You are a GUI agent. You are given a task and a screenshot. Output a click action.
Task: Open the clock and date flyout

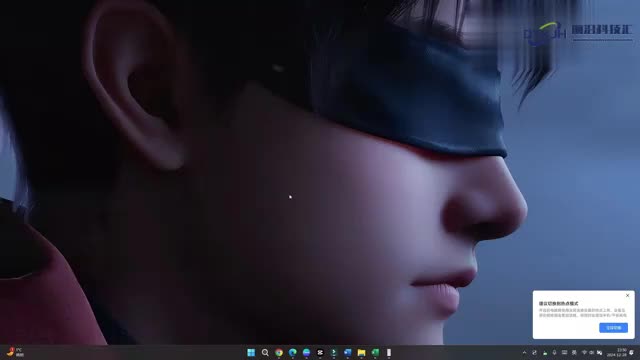pyautogui.click(x=617, y=353)
